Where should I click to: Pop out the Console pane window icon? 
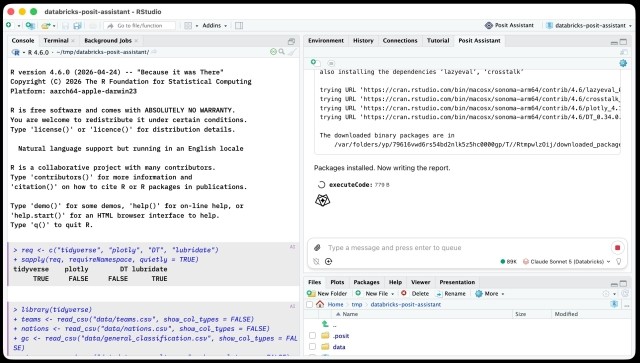(x=291, y=41)
